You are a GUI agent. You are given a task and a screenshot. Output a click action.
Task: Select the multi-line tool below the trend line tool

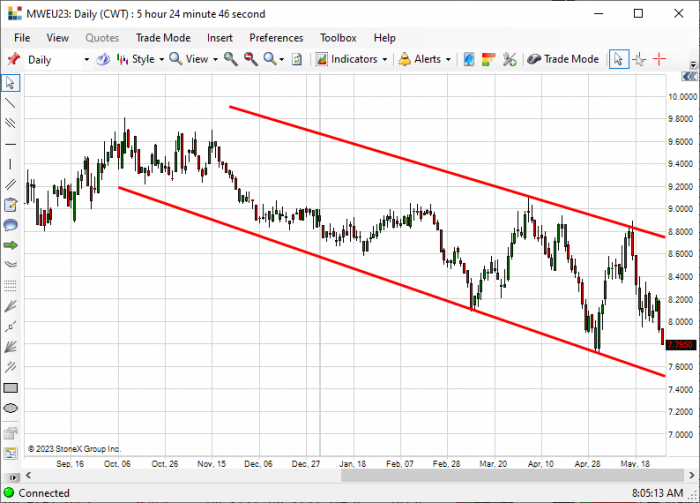[x=10, y=123]
